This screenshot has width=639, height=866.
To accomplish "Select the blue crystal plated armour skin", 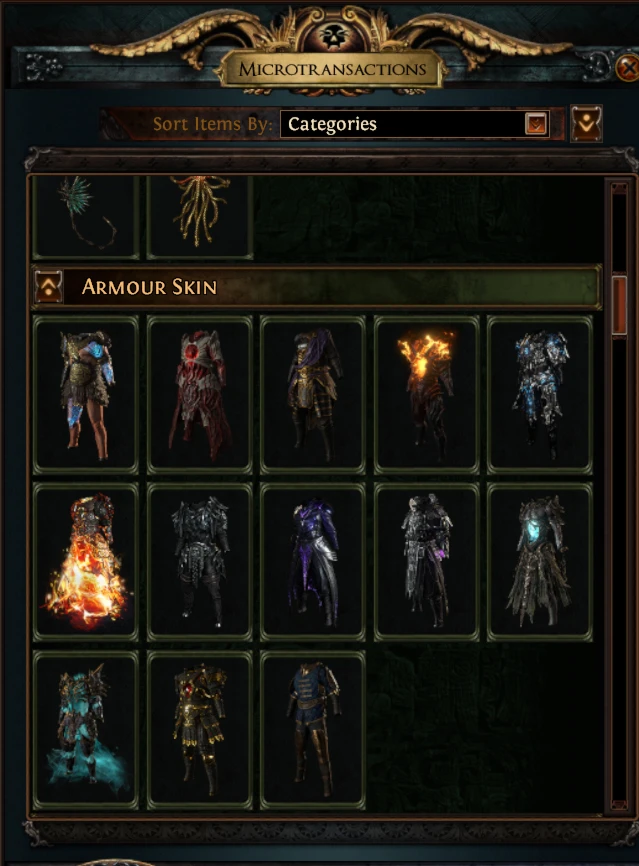I will coord(540,395).
